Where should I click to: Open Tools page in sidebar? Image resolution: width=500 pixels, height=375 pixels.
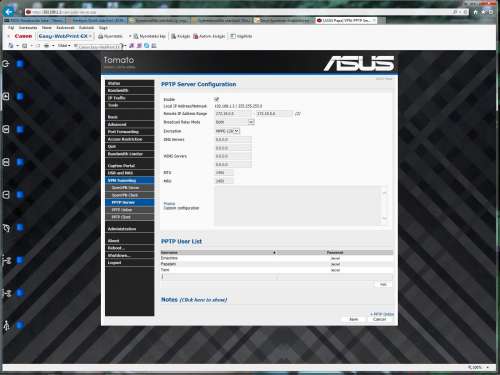pos(130,105)
